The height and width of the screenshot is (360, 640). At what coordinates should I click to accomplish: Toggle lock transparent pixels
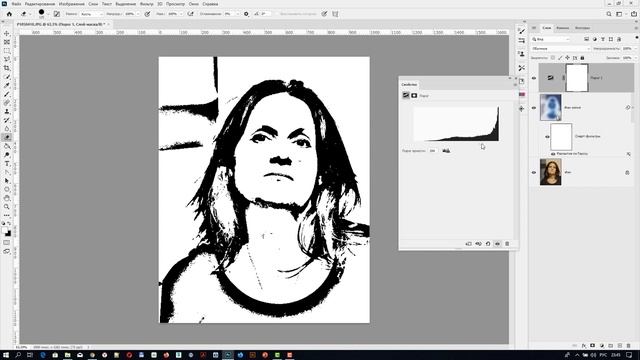click(553, 58)
